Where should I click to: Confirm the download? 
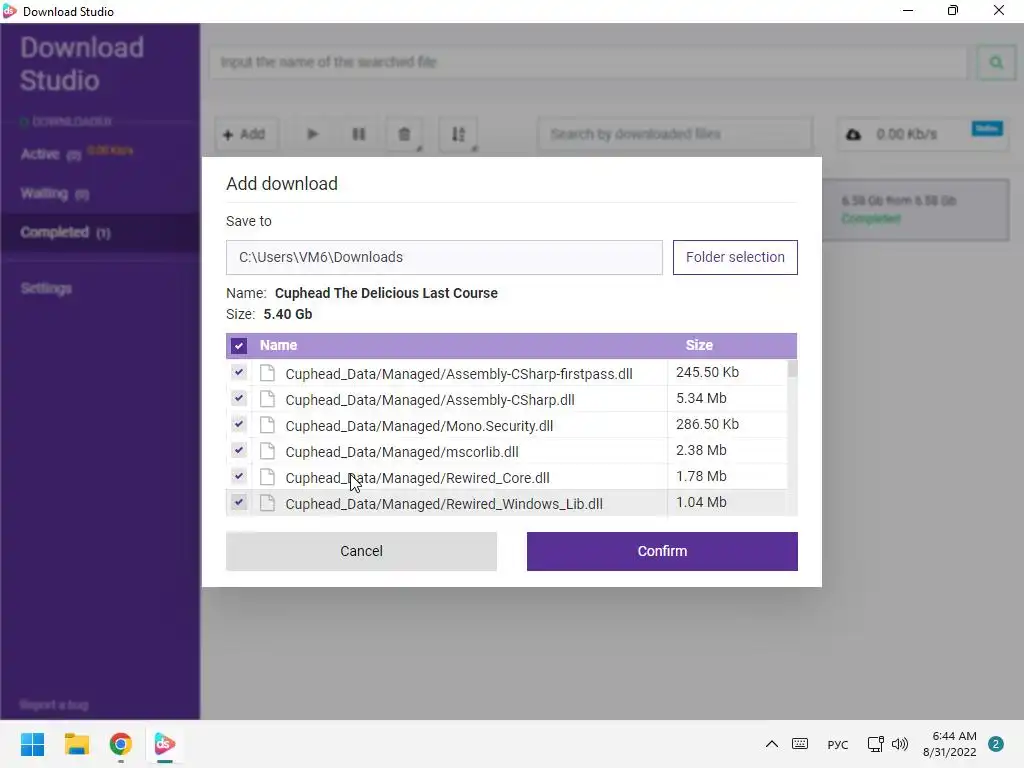pos(662,551)
